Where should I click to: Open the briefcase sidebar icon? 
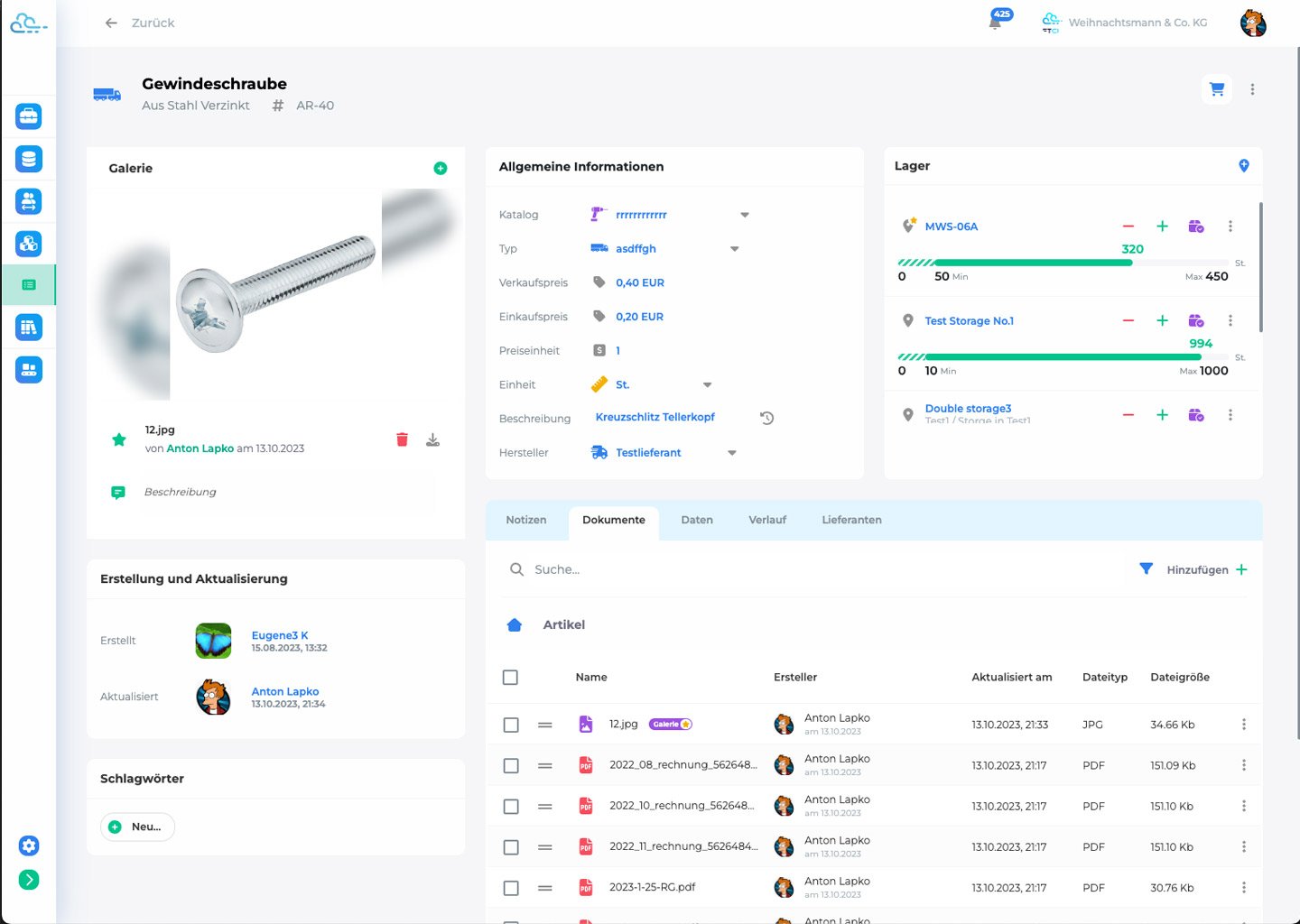pyautogui.click(x=29, y=116)
